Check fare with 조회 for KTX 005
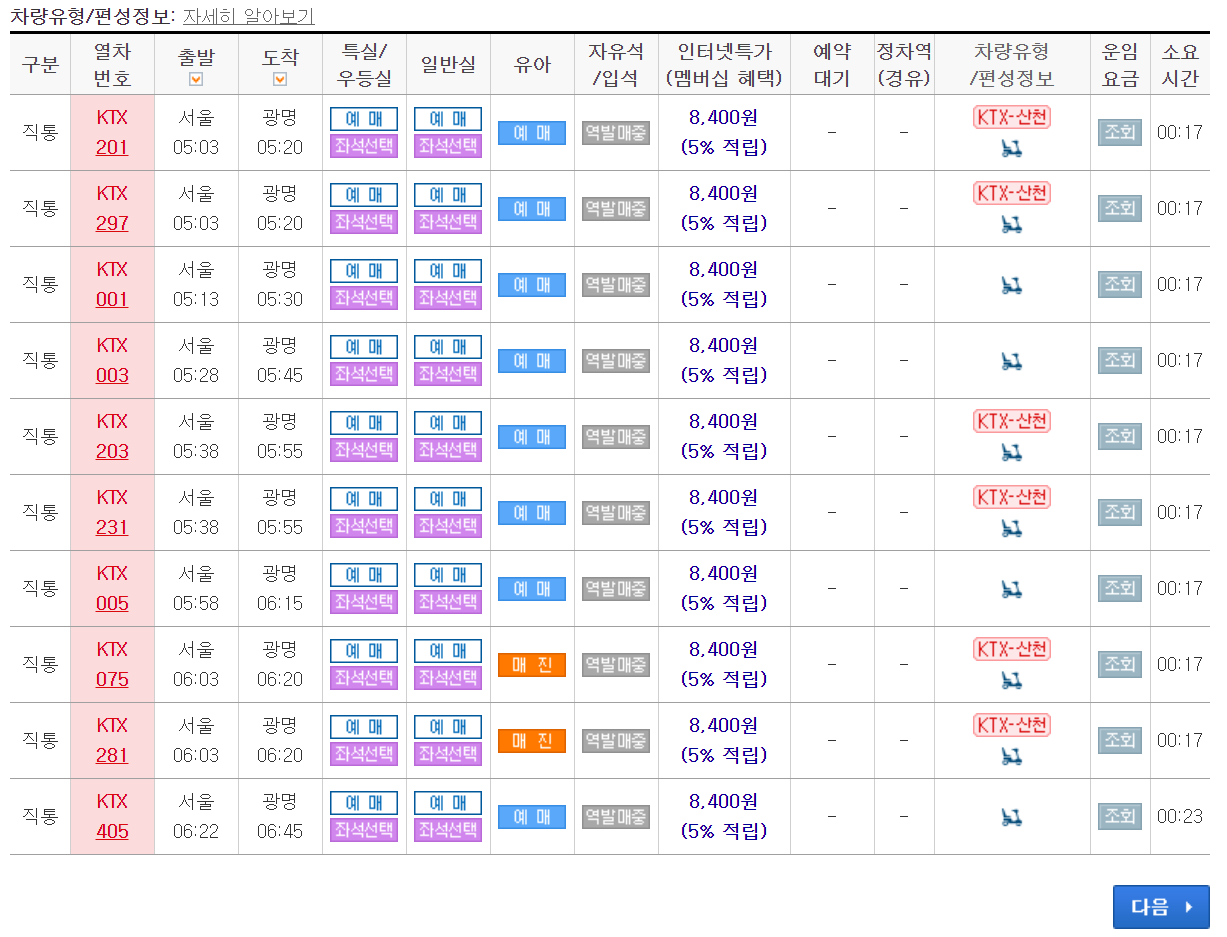The width and height of the screenshot is (1227, 937). 1120,588
